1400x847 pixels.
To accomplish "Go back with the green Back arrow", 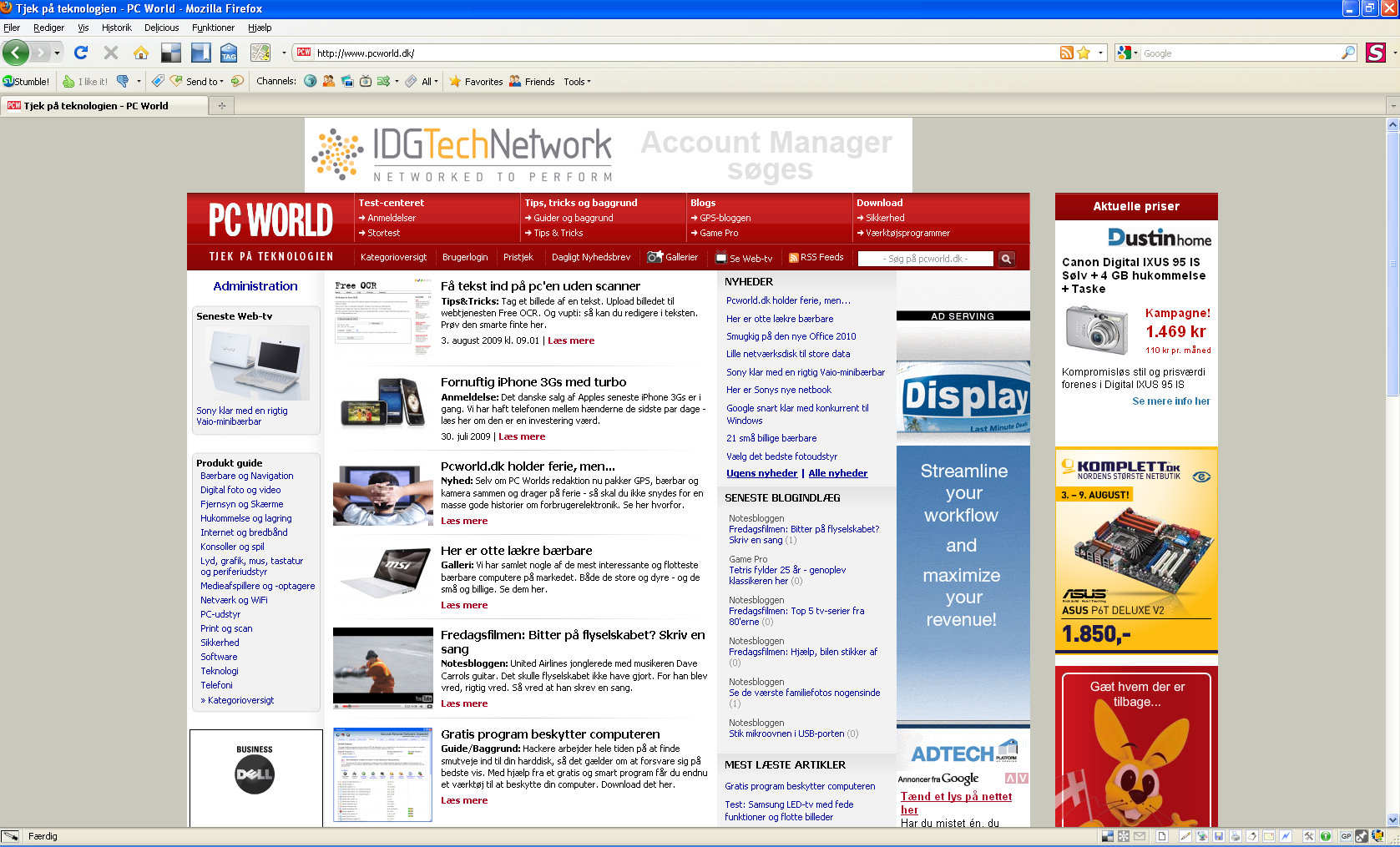I will point(16,53).
